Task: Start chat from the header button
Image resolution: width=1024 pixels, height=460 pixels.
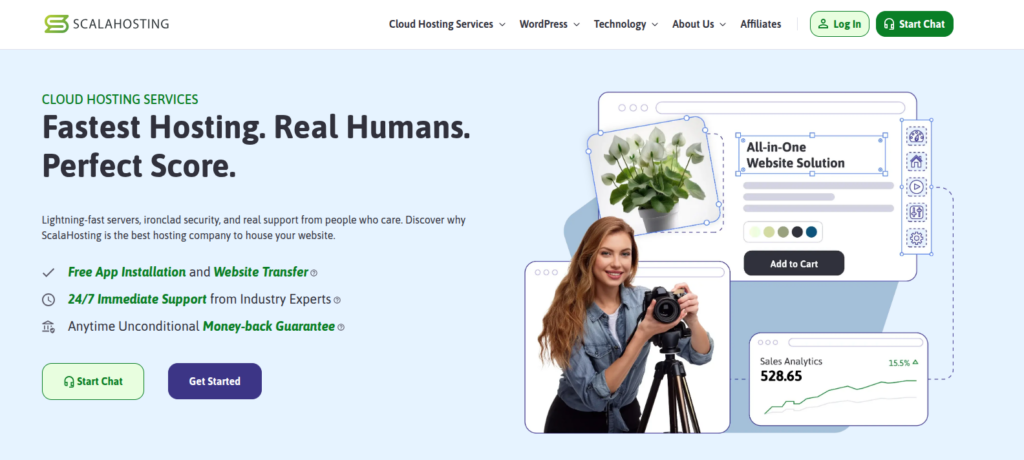Action: click(914, 24)
